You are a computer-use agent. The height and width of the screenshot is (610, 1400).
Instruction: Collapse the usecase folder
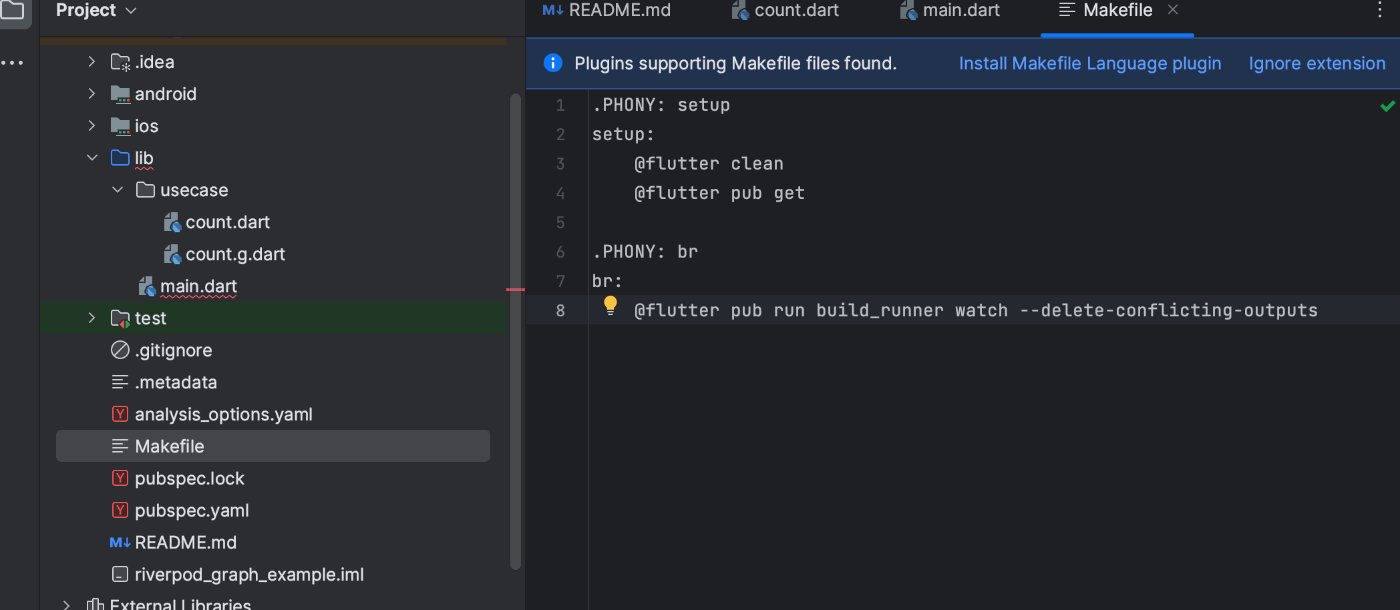click(117, 190)
